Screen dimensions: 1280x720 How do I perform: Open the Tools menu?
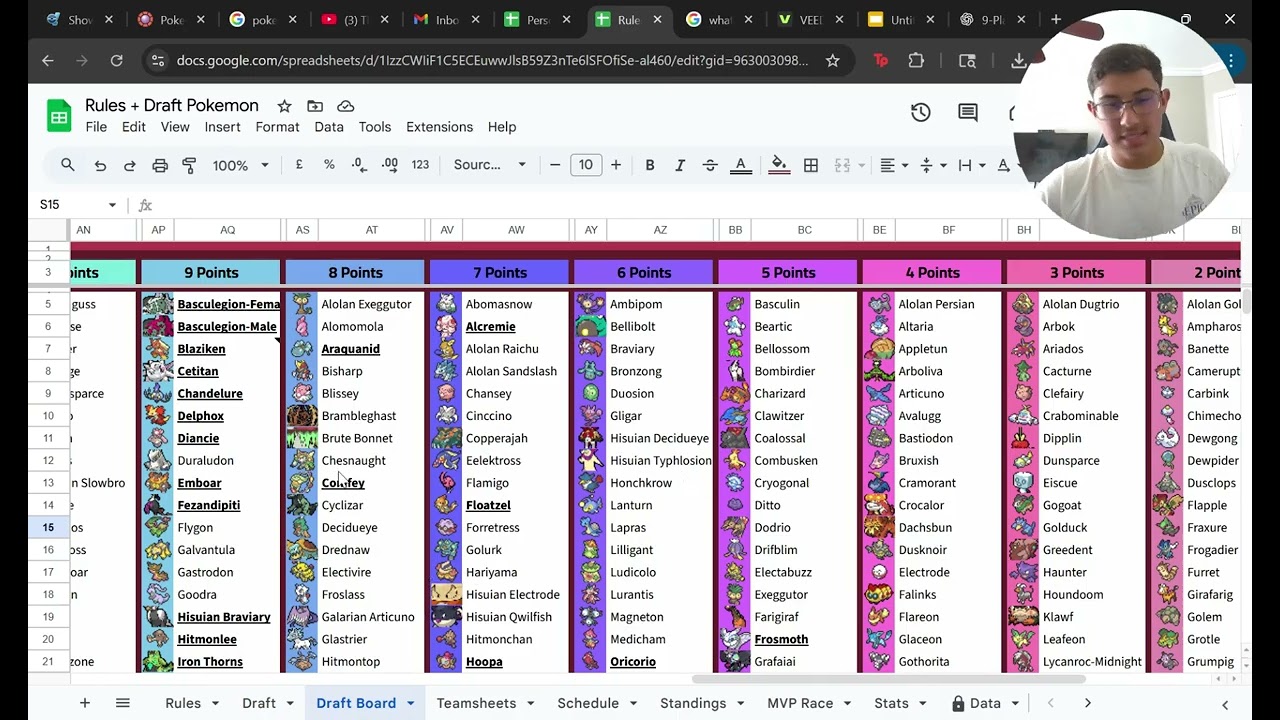[375, 127]
